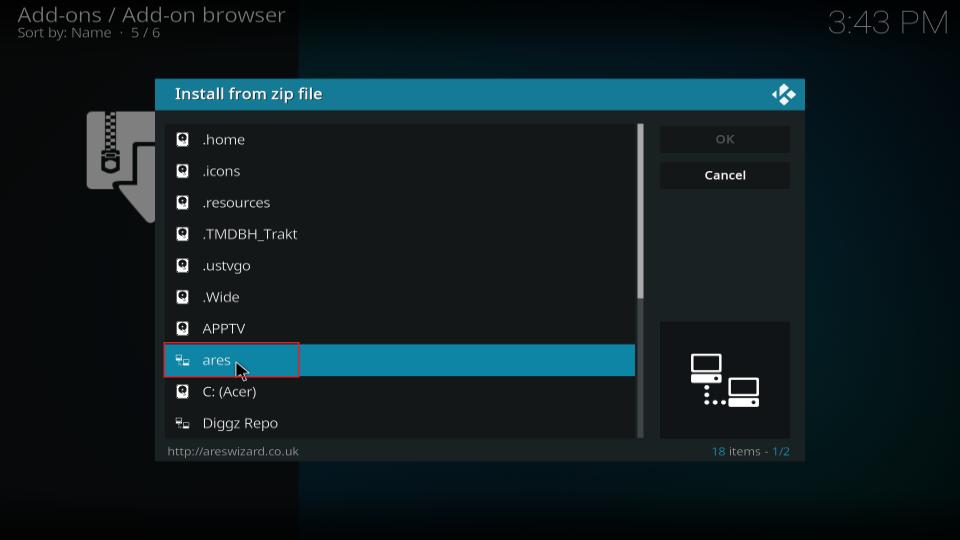Image resolution: width=960 pixels, height=540 pixels.
Task: Click the network icon beside Diggz Repo
Action: click(x=182, y=423)
